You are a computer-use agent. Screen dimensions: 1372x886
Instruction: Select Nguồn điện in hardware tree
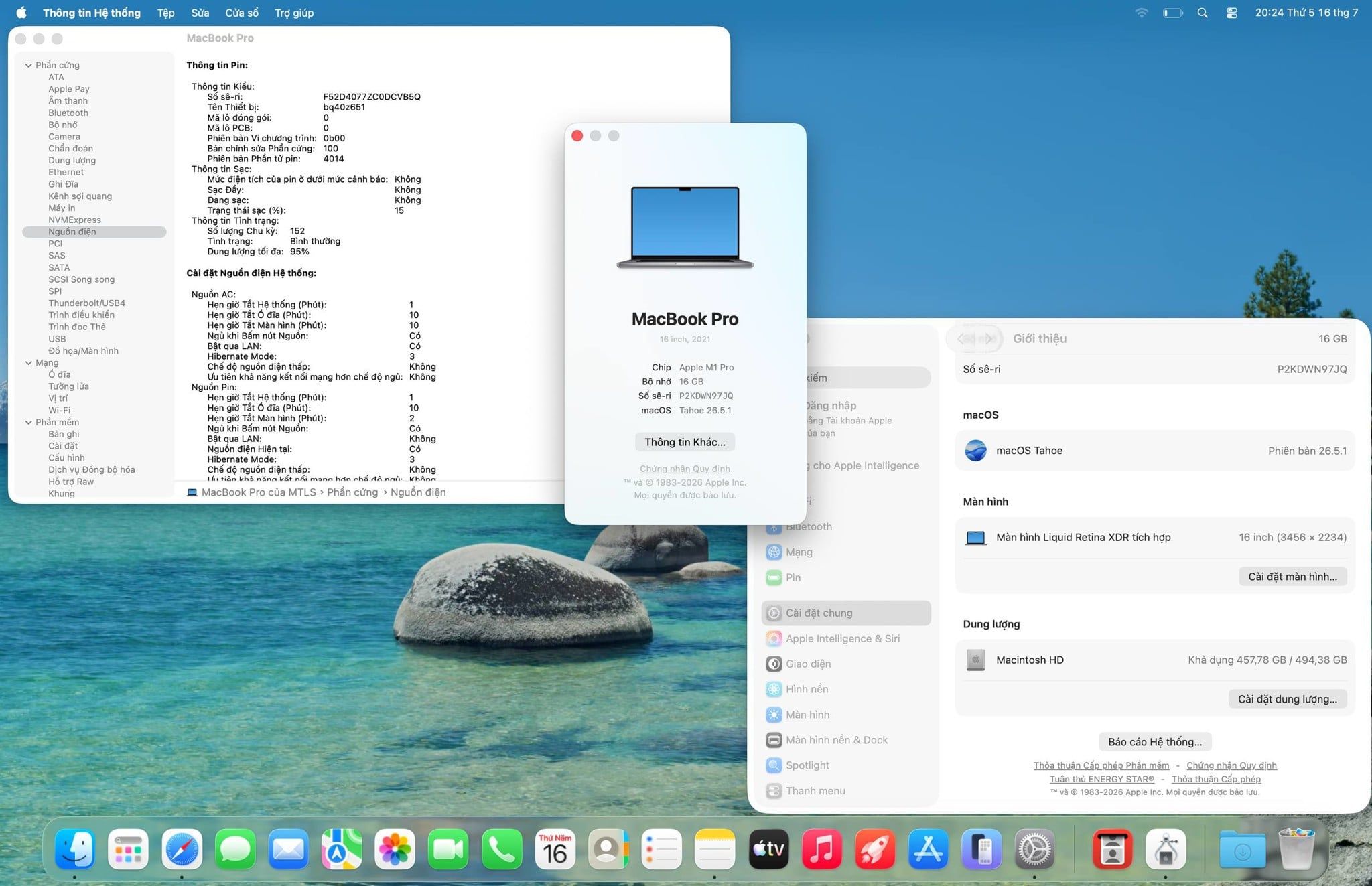[x=94, y=232]
